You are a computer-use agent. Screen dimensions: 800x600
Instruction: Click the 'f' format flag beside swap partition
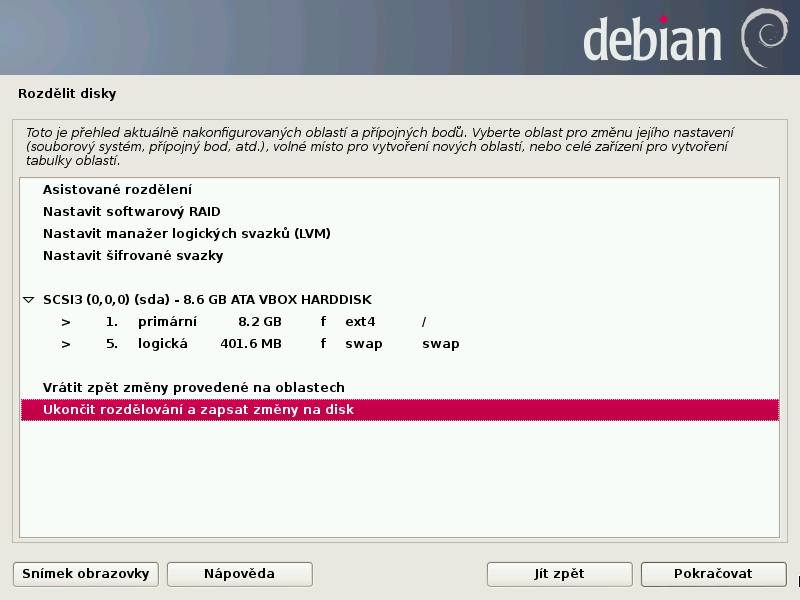323,343
